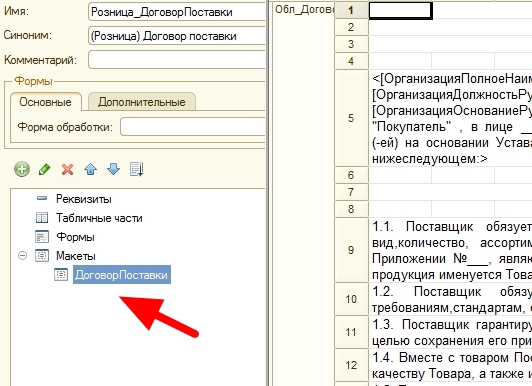Click cell starting '1.2. Поставщик обязу'
The image size is (532, 386).
click(x=450, y=299)
